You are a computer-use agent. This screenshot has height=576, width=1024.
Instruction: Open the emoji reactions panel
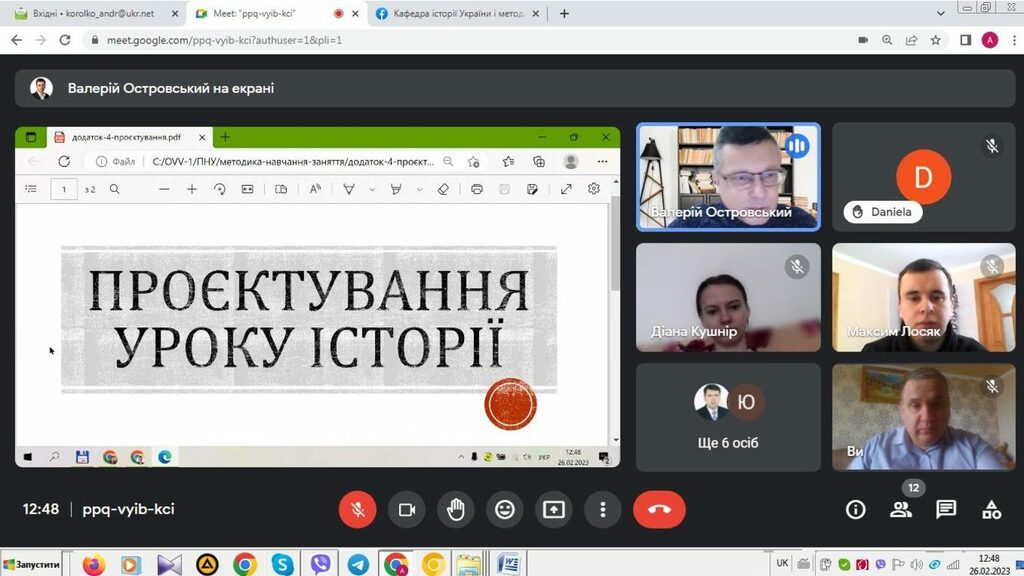tap(504, 510)
